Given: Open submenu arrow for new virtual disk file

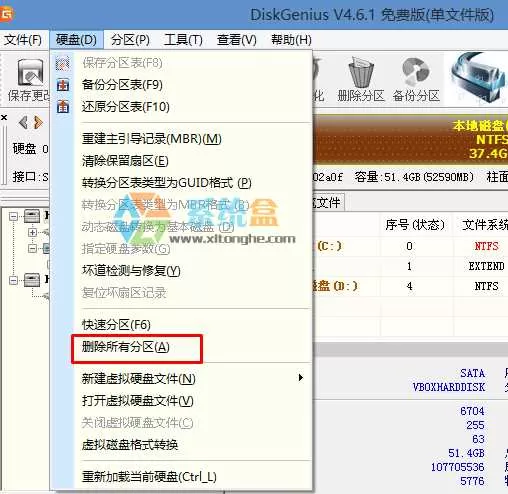Looking at the screenshot, I should pos(301,378).
